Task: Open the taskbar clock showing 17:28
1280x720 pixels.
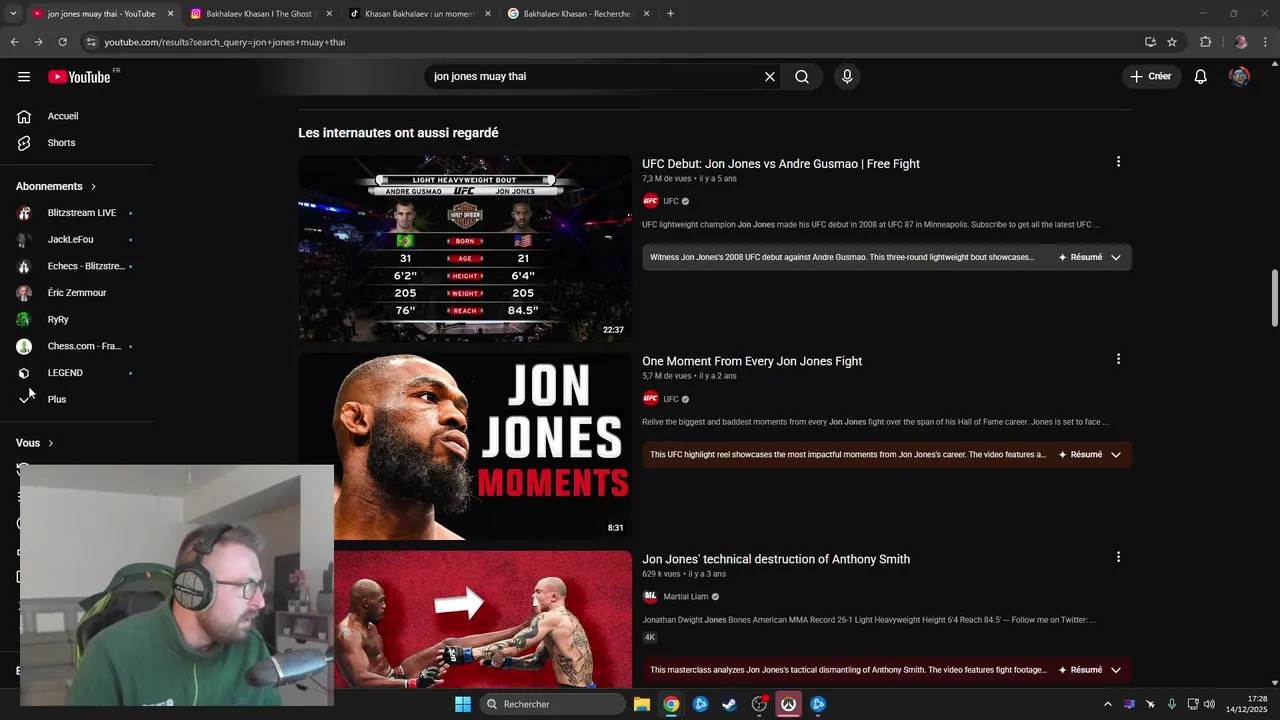Action: pyautogui.click(x=1246, y=704)
